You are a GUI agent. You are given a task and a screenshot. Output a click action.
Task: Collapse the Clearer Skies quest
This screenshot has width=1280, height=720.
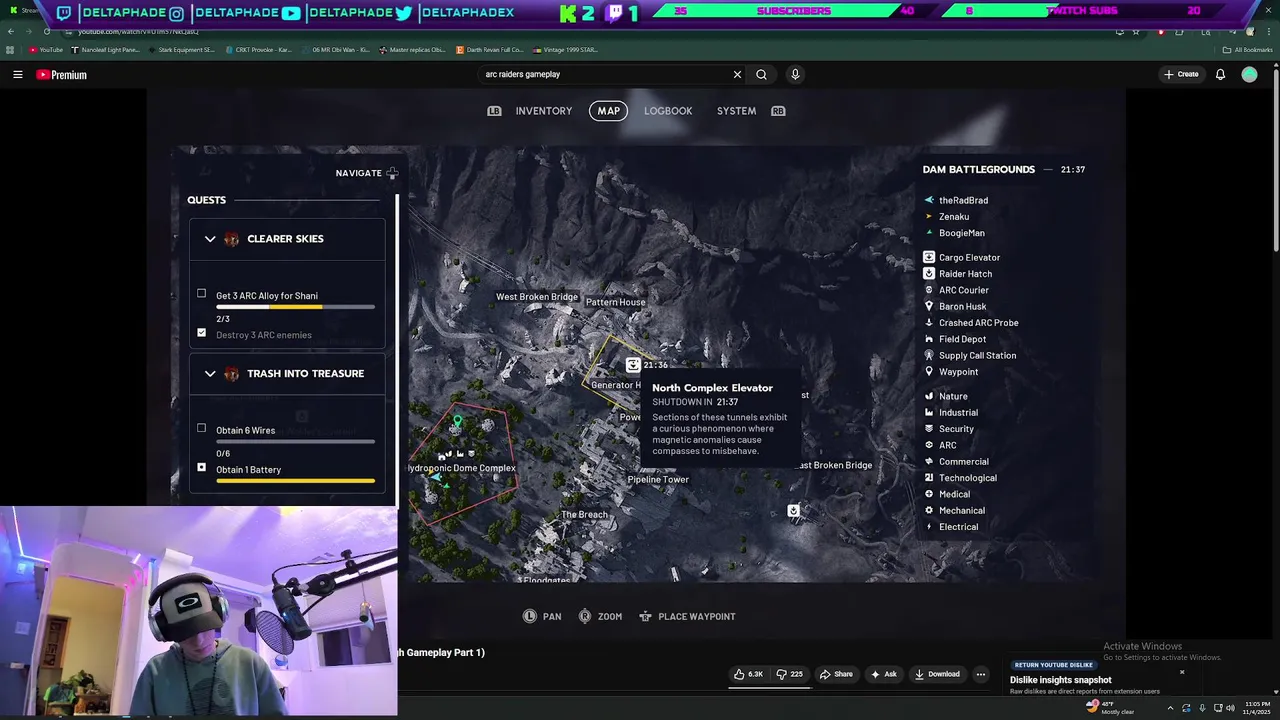(x=210, y=239)
